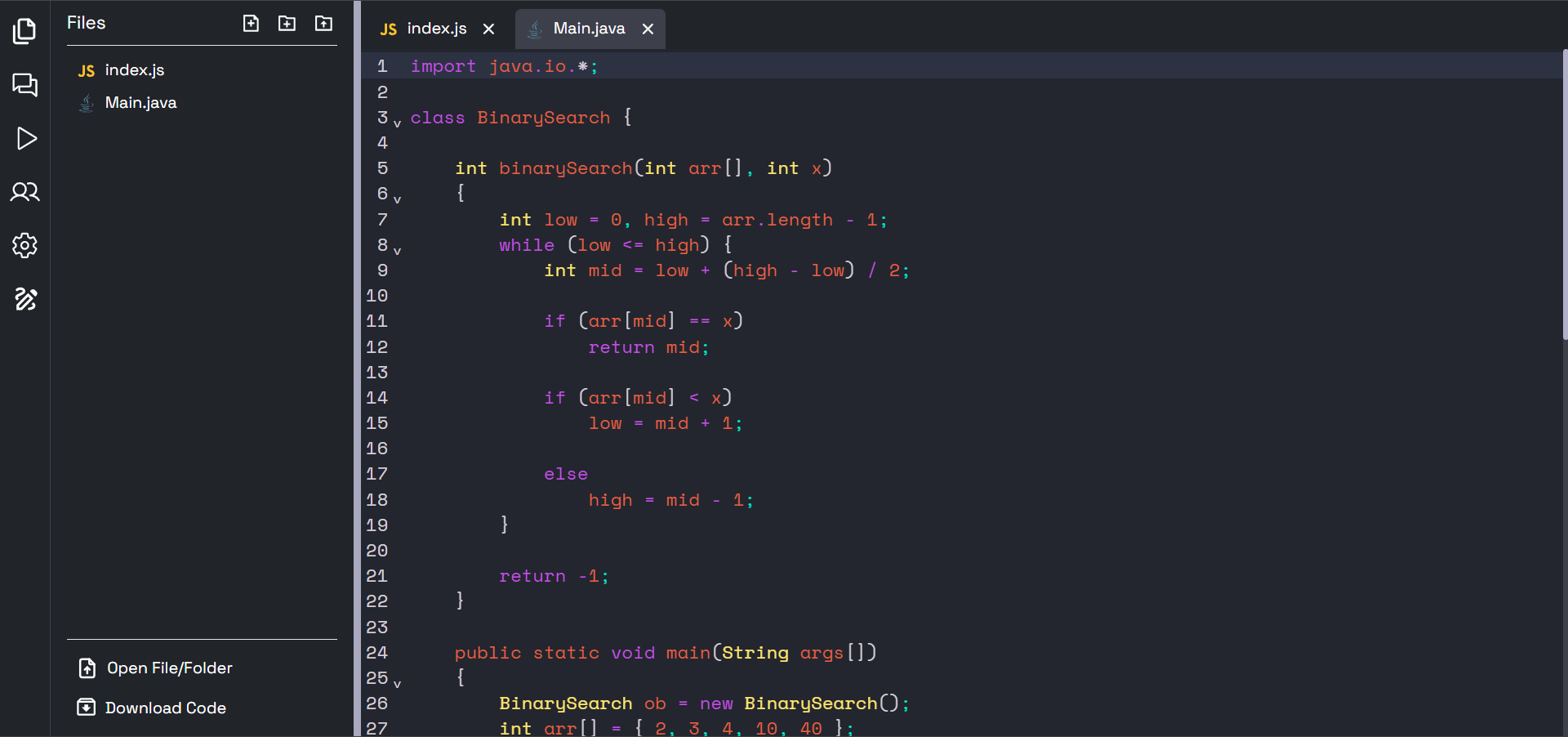Switch to the index.js tab
Image resolution: width=1568 pixels, height=737 pixels.
click(437, 29)
